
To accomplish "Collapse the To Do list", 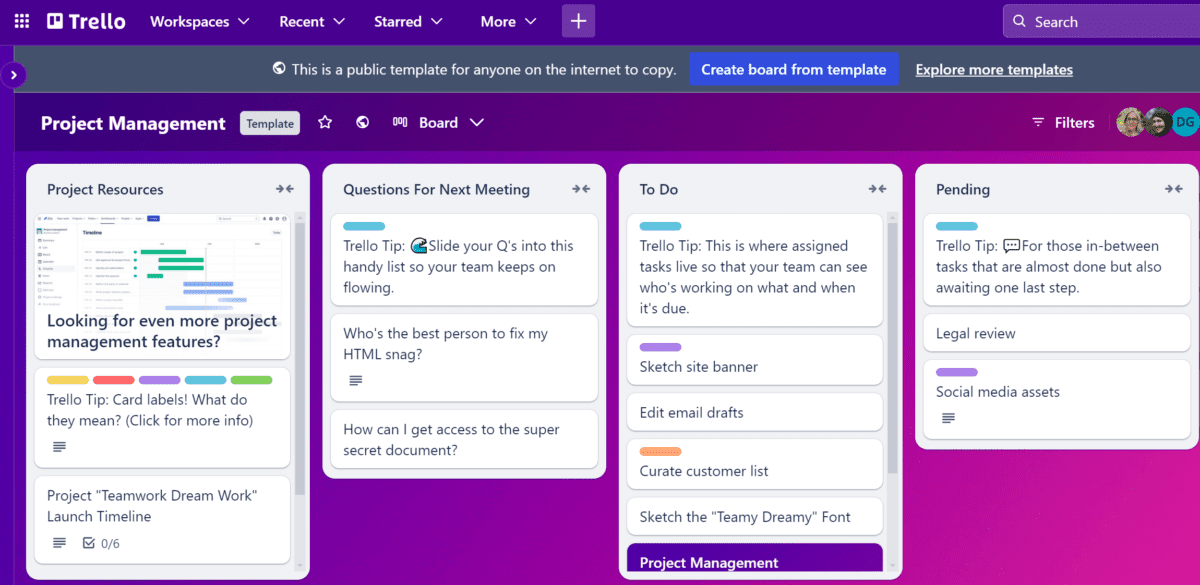I will (x=877, y=189).
